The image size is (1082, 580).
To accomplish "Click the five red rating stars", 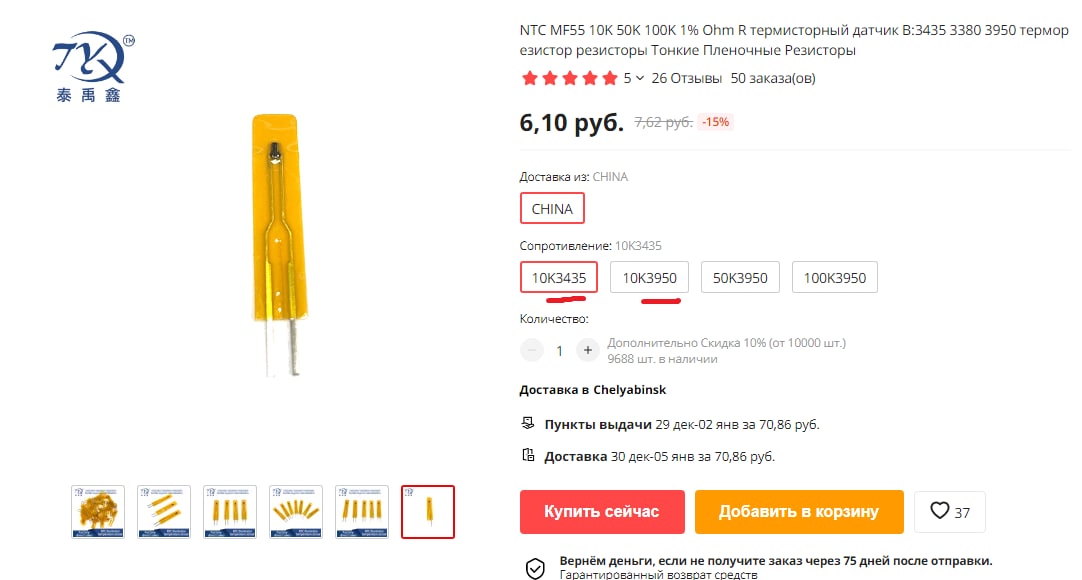I will coord(569,78).
